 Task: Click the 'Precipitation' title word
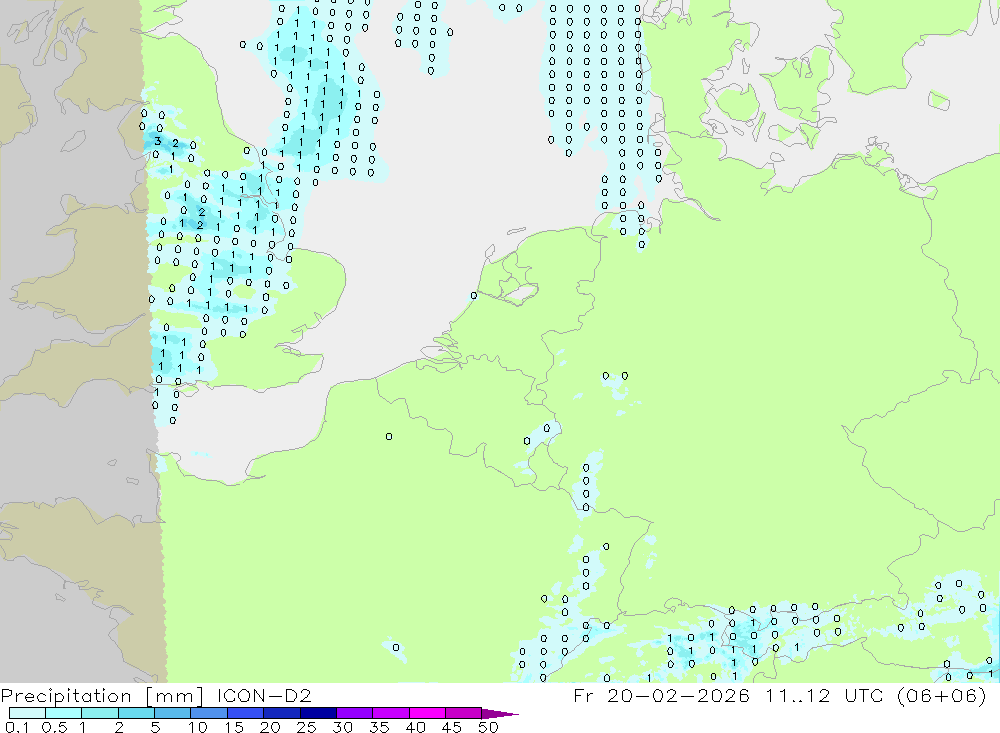tap(66, 696)
